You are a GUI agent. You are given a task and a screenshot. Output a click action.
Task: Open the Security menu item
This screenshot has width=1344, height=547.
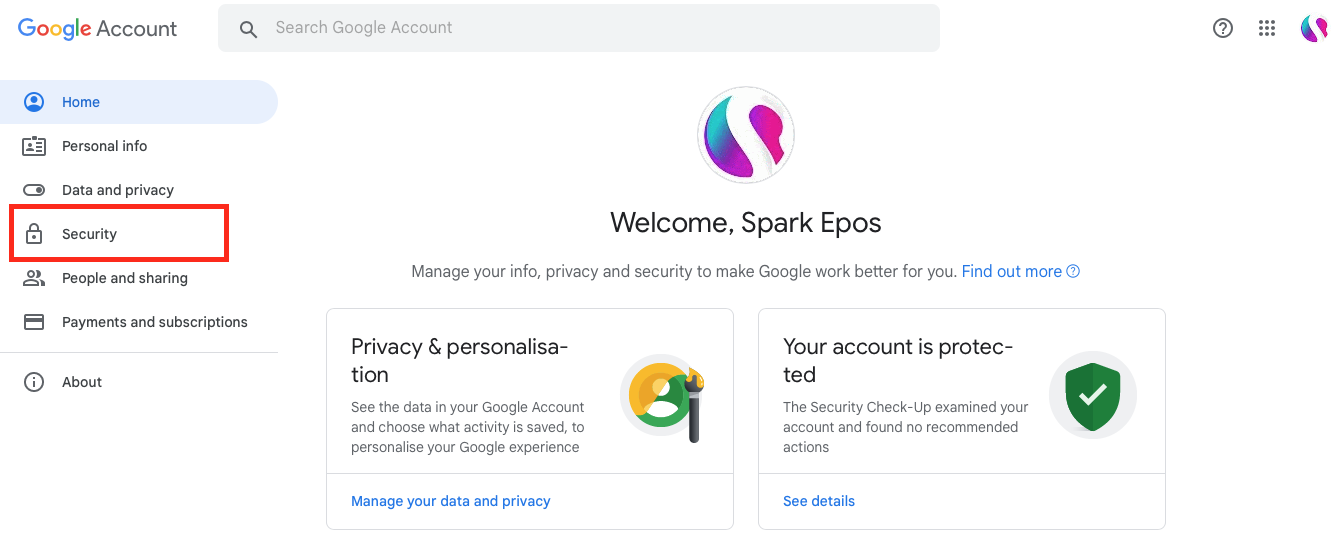pyautogui.click(x=120, y=234)
